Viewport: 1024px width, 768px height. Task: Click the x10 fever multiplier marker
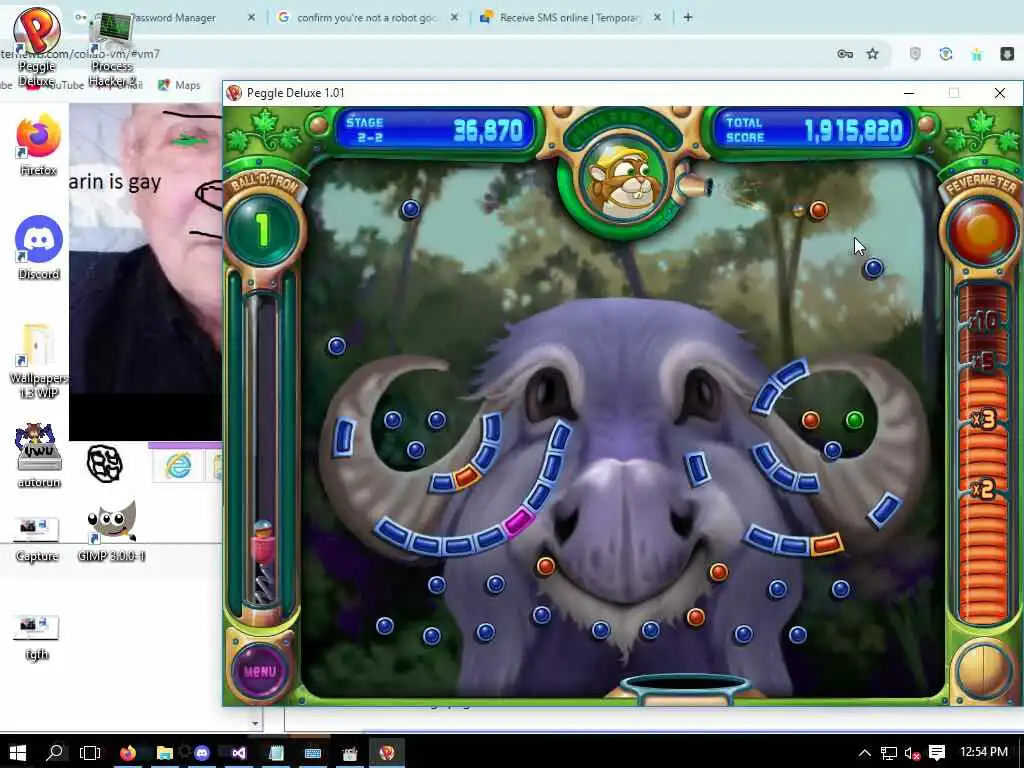coord(984,321)
